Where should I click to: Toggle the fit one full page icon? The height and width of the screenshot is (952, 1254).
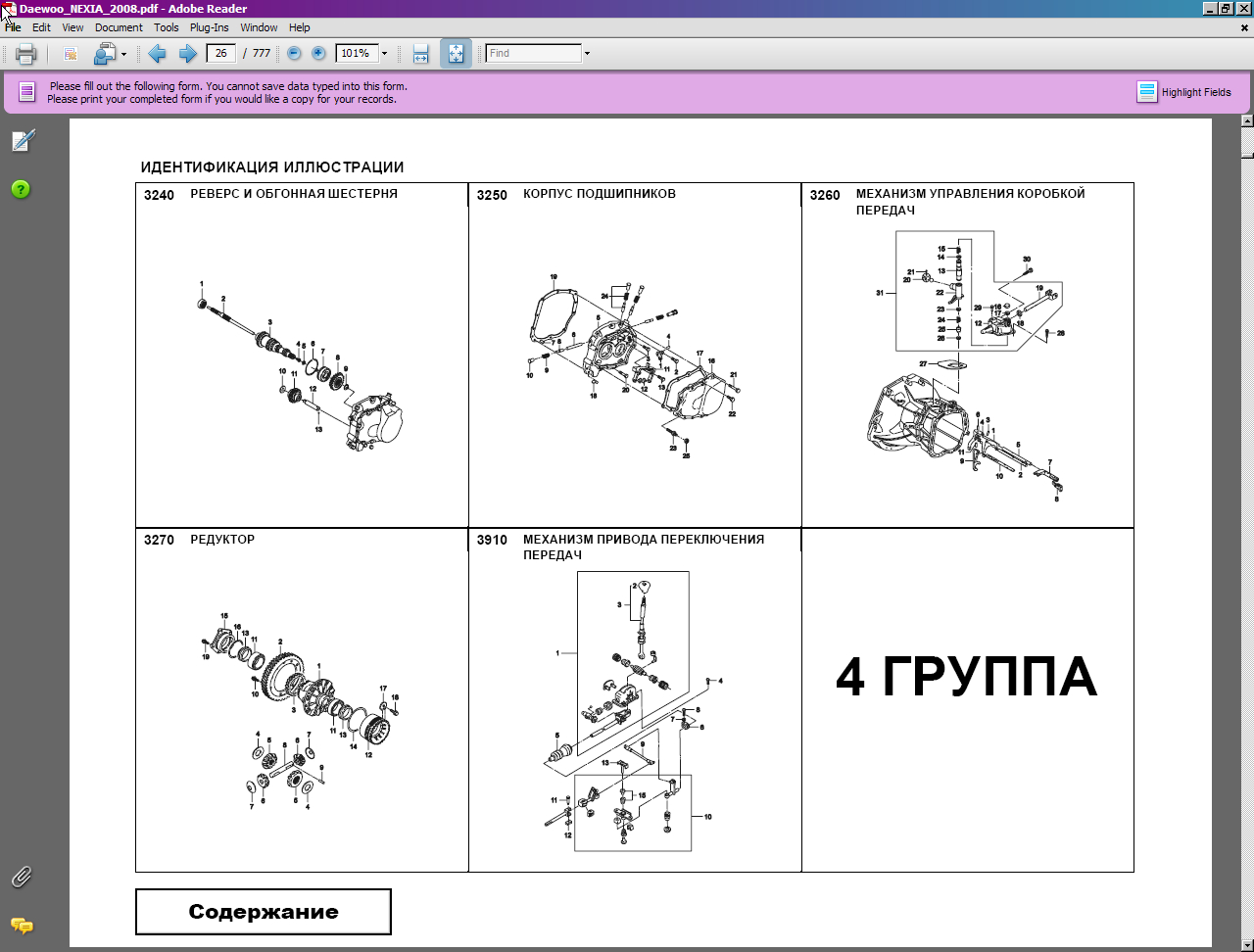click(x=456, y=54)
